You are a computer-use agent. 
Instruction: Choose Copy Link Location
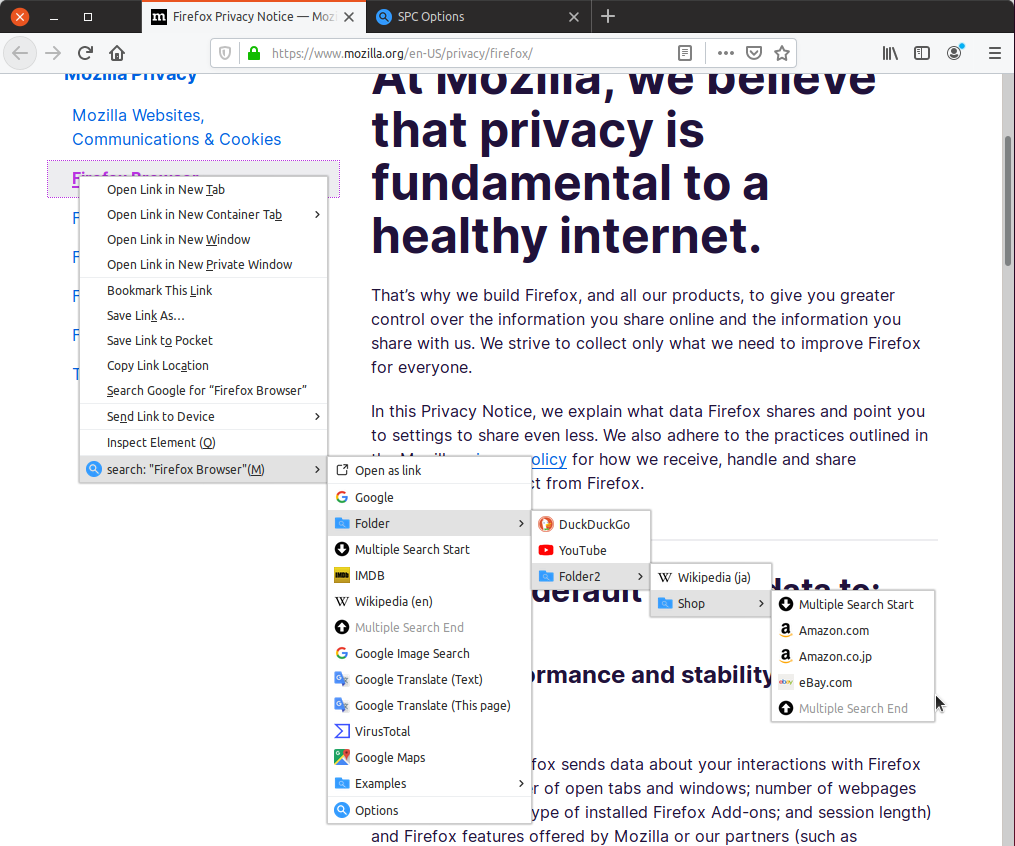point(158,366)
